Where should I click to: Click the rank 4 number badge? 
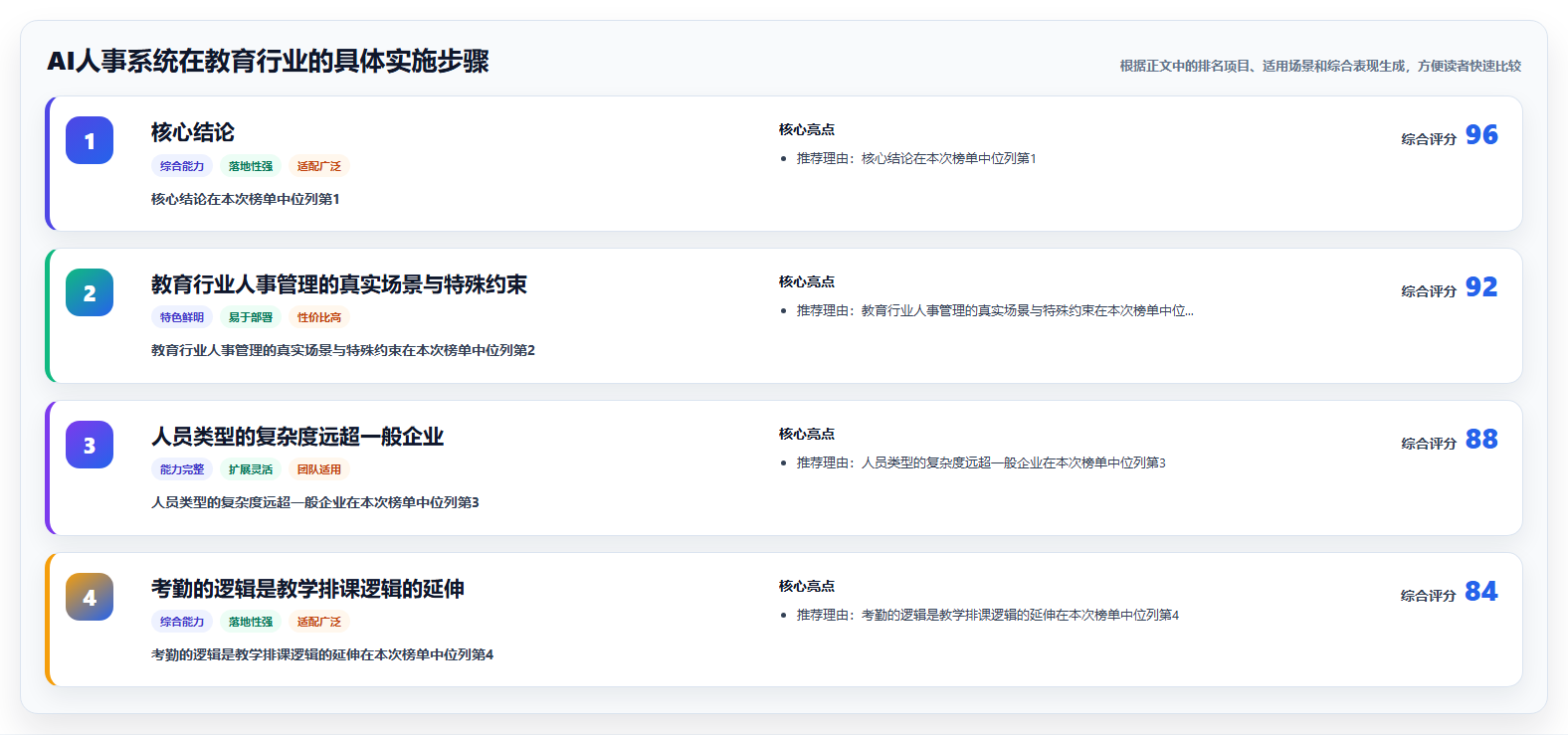pyautogui.click(x=90, y=597)
